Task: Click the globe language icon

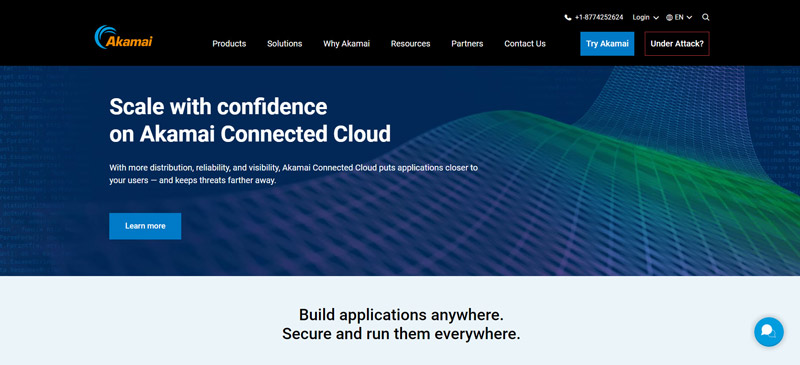Action: (x=669, y=17)
